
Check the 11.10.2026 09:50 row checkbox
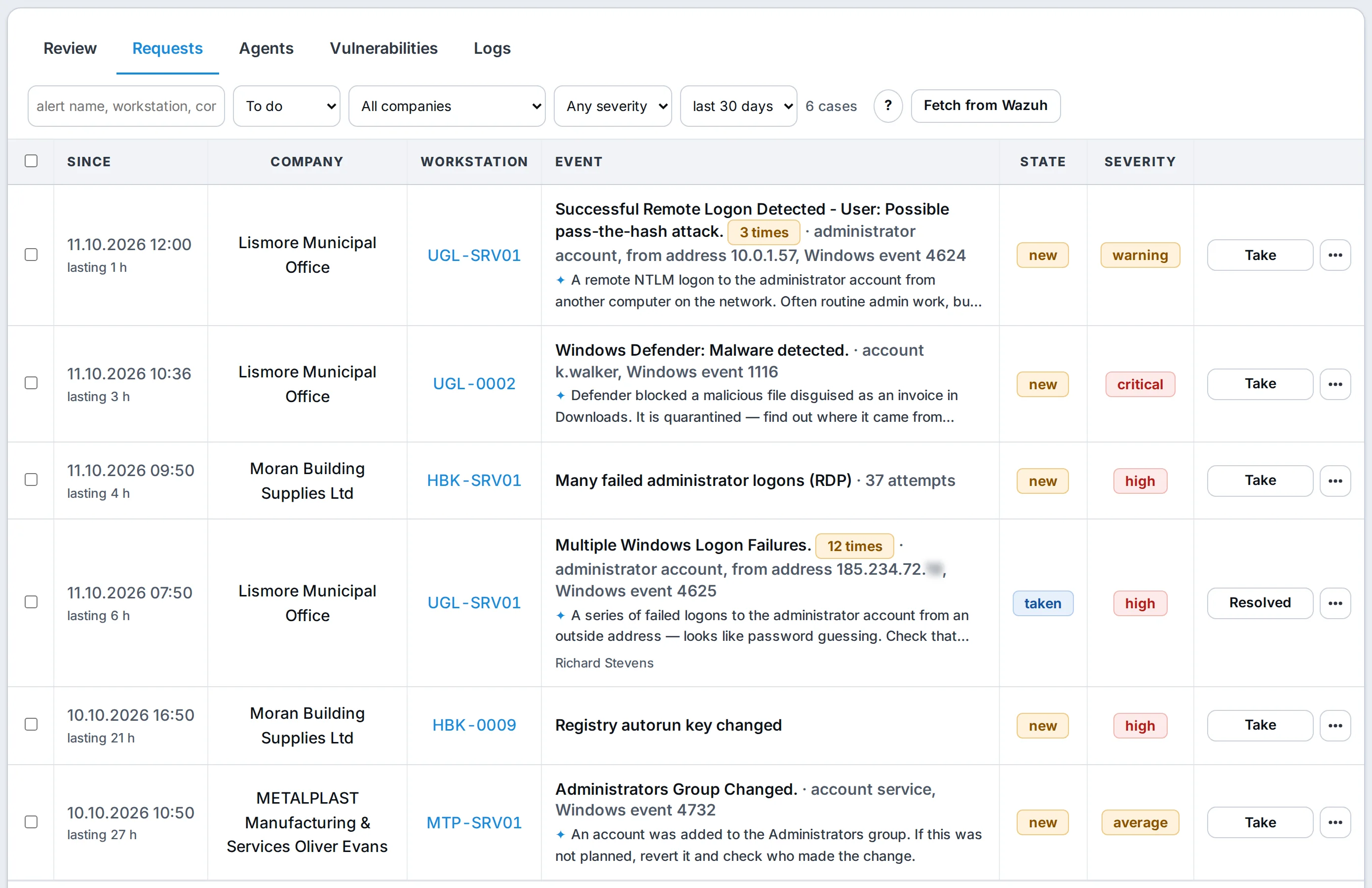click(x=31, y=480)
